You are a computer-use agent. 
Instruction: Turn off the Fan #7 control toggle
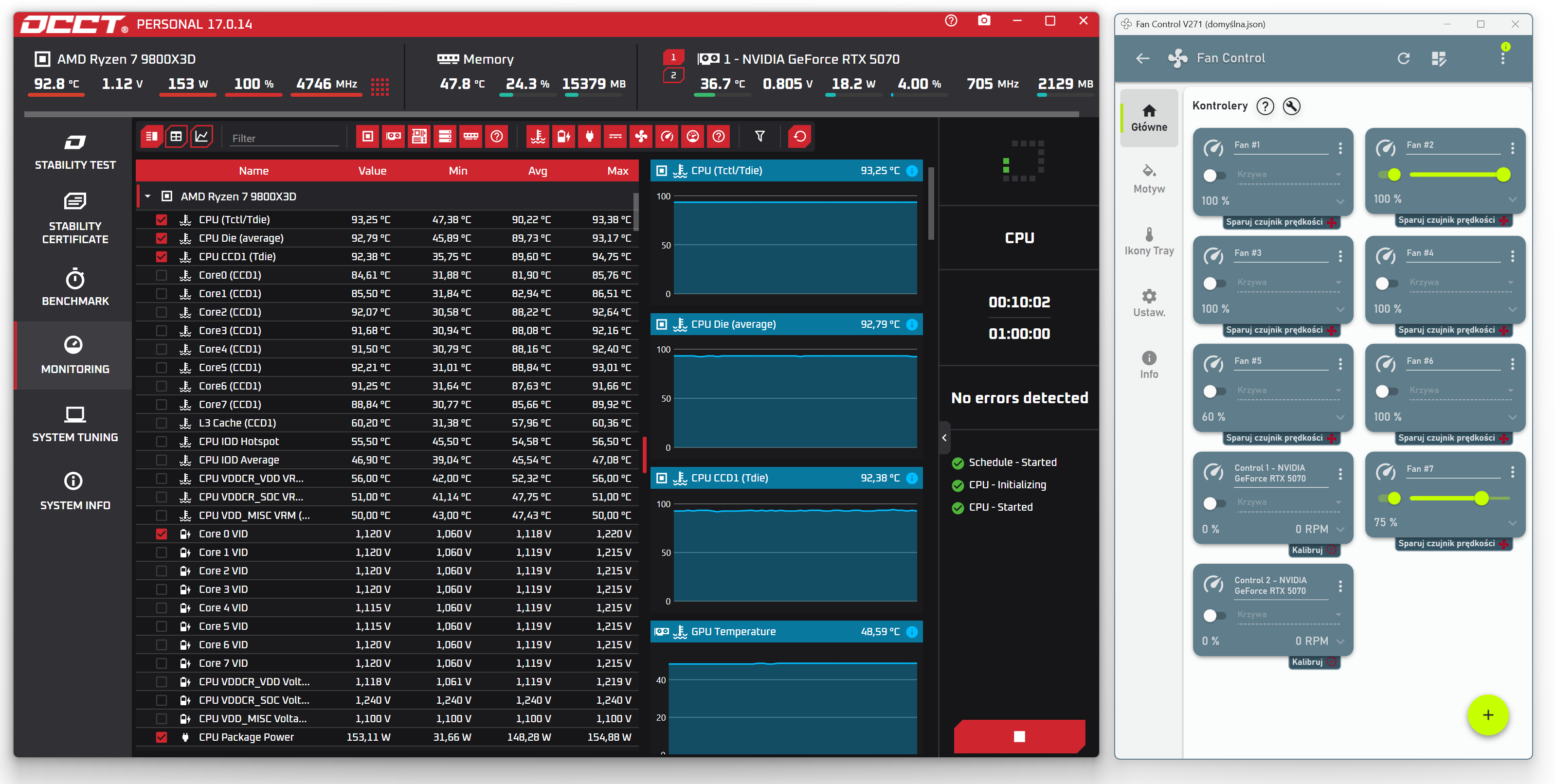point(1390,499)
